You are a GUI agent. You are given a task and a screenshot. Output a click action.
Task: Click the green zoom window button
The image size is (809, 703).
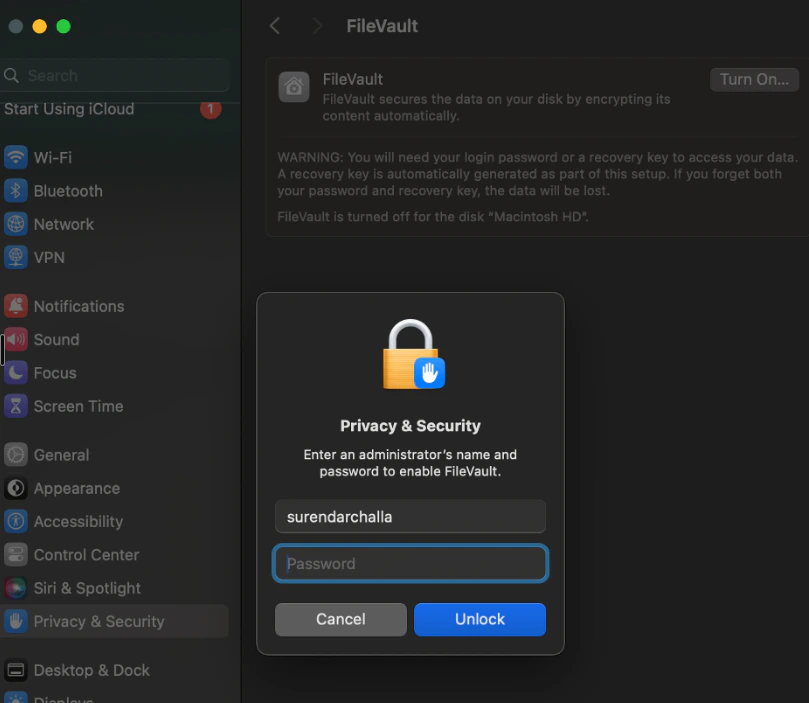[x=63, y=26]
